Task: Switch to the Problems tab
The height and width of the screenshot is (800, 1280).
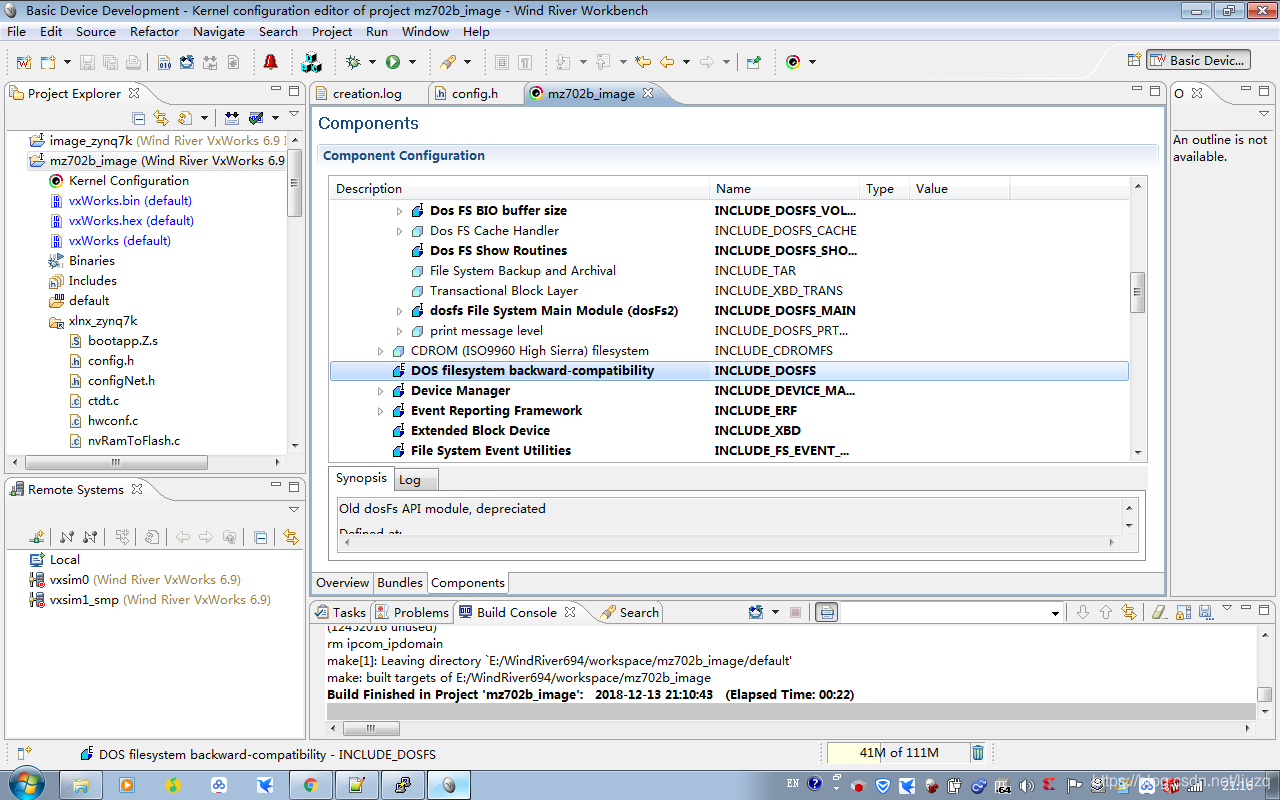Action: click(412, 612)
